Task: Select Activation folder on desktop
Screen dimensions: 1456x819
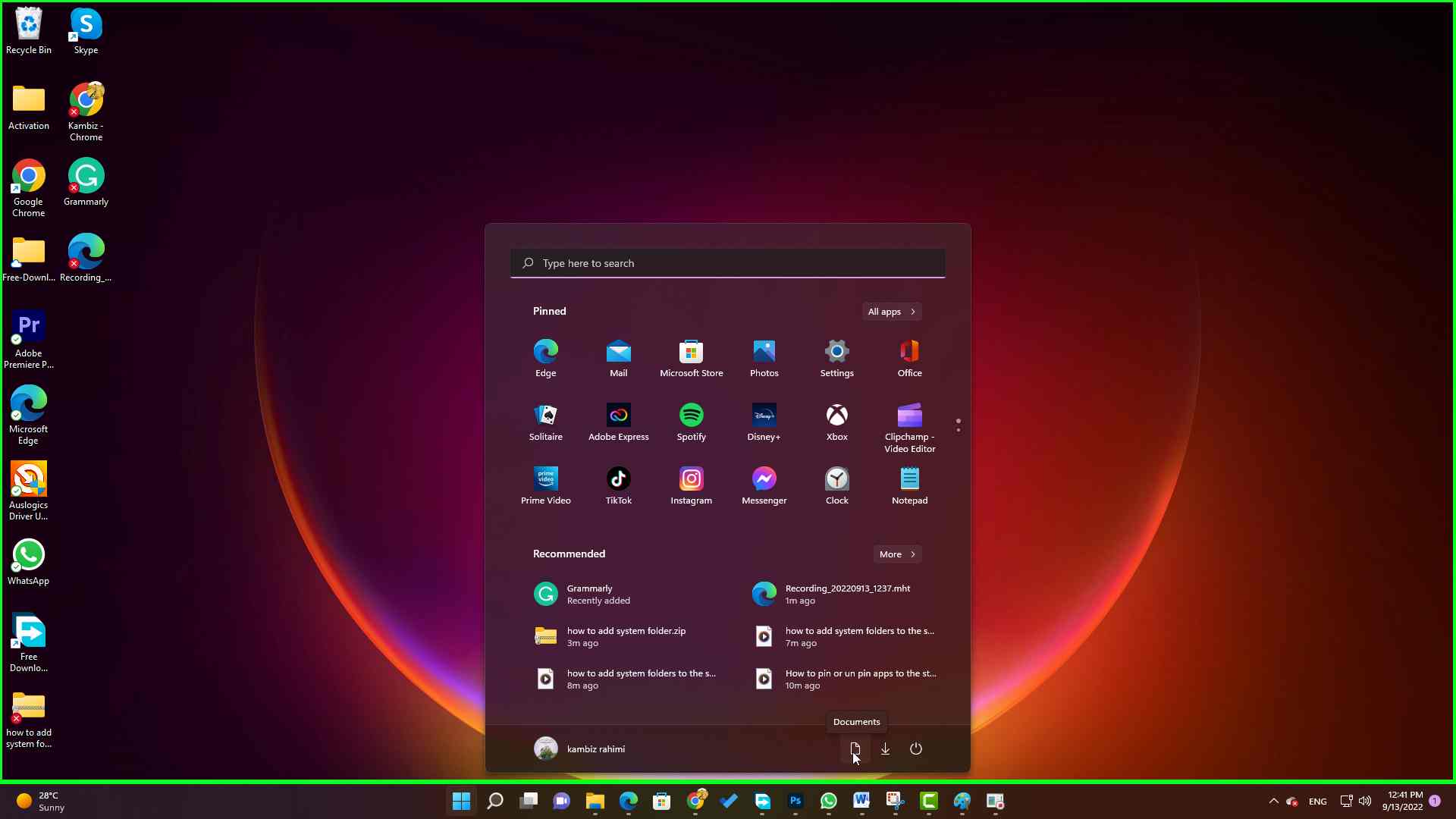Action: 29,108
